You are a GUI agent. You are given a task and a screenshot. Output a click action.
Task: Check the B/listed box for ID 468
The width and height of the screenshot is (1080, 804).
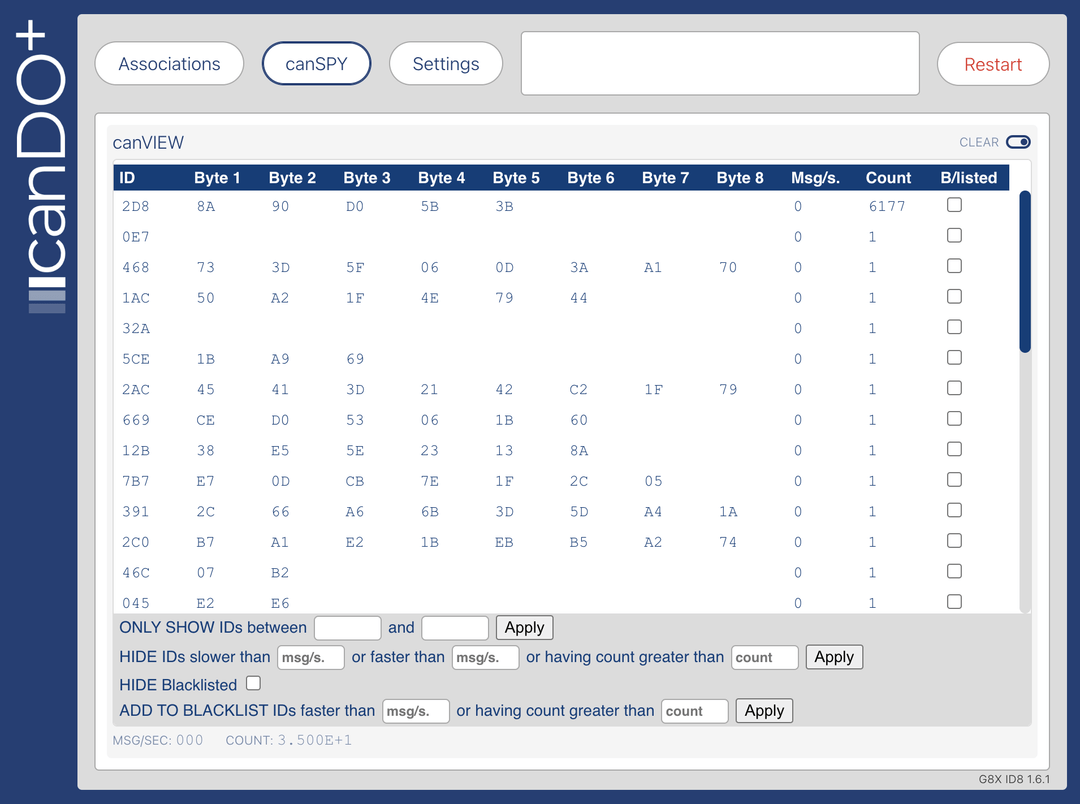tap(954, 266)
